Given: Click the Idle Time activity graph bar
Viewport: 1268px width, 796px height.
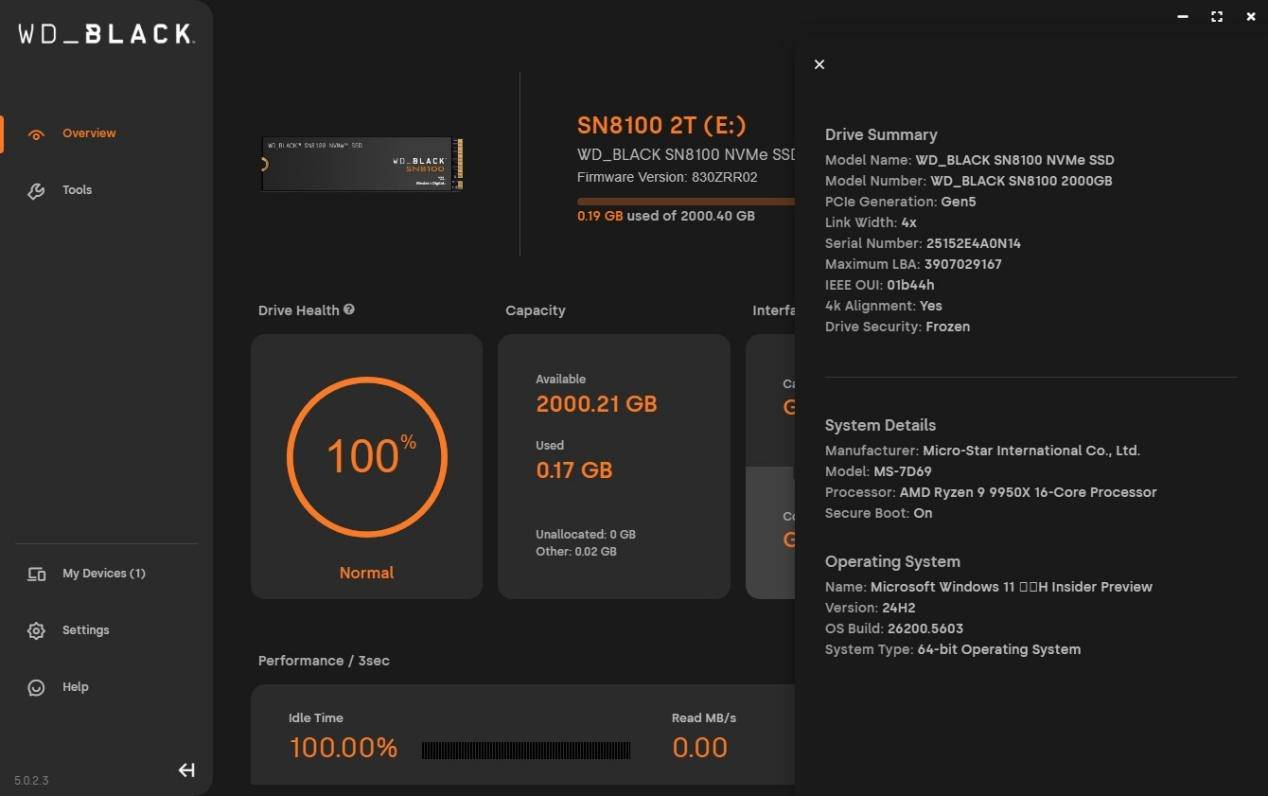Looking at the screenshot, I should [526, 750].
